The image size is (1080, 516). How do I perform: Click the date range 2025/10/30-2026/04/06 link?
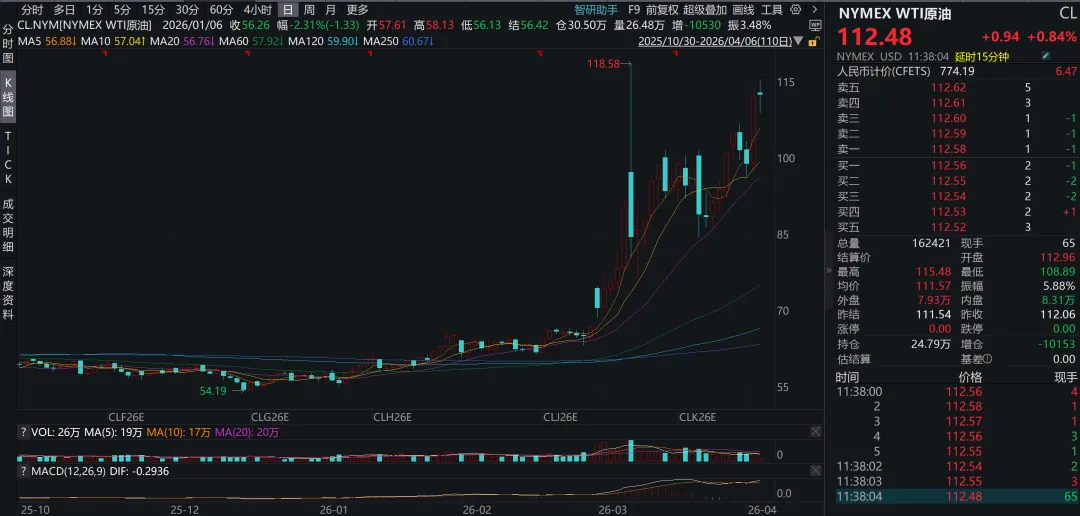(x=717, y=42)
